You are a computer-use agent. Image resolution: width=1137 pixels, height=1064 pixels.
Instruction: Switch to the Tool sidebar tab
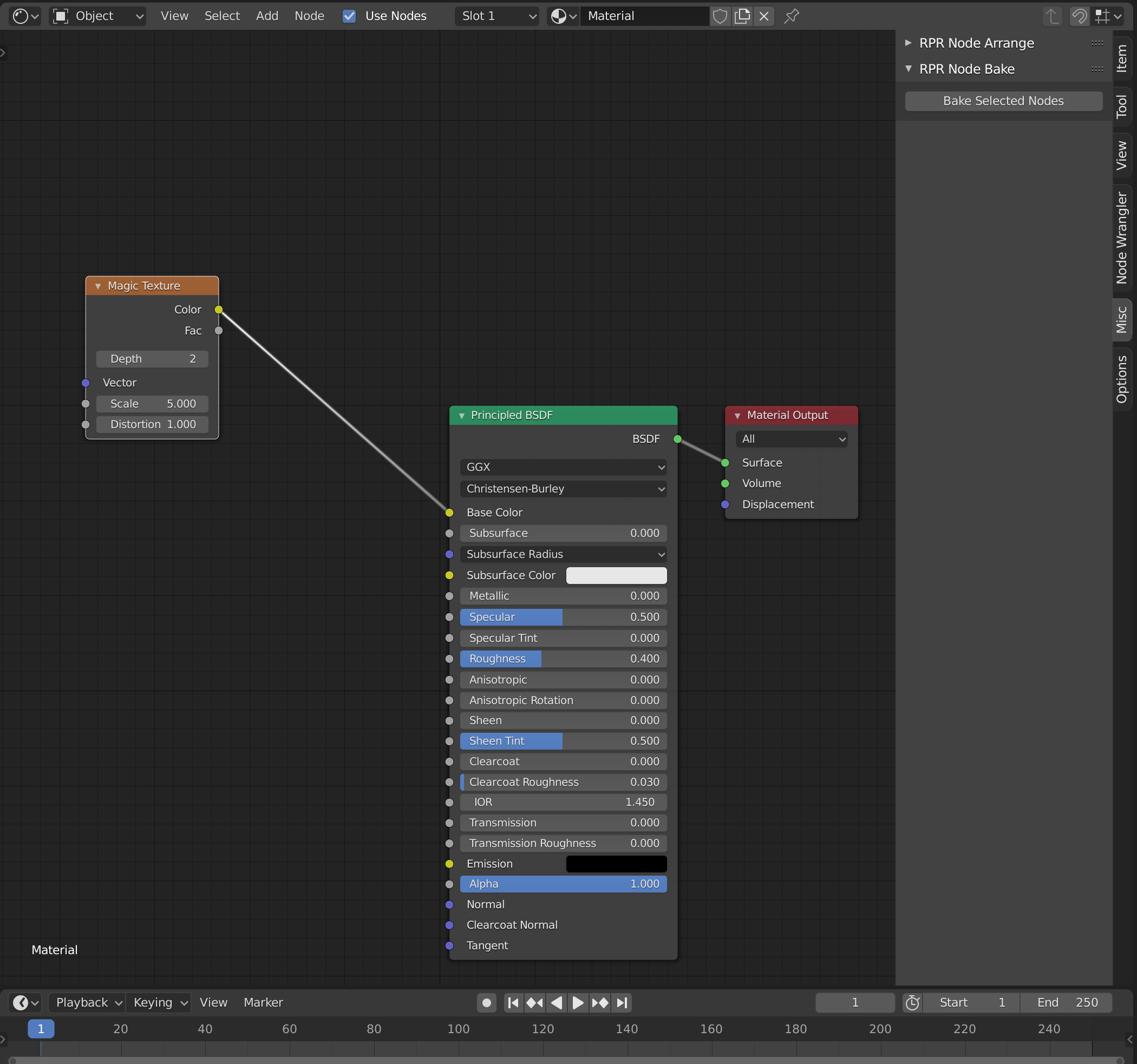[x=1122, y=106]
